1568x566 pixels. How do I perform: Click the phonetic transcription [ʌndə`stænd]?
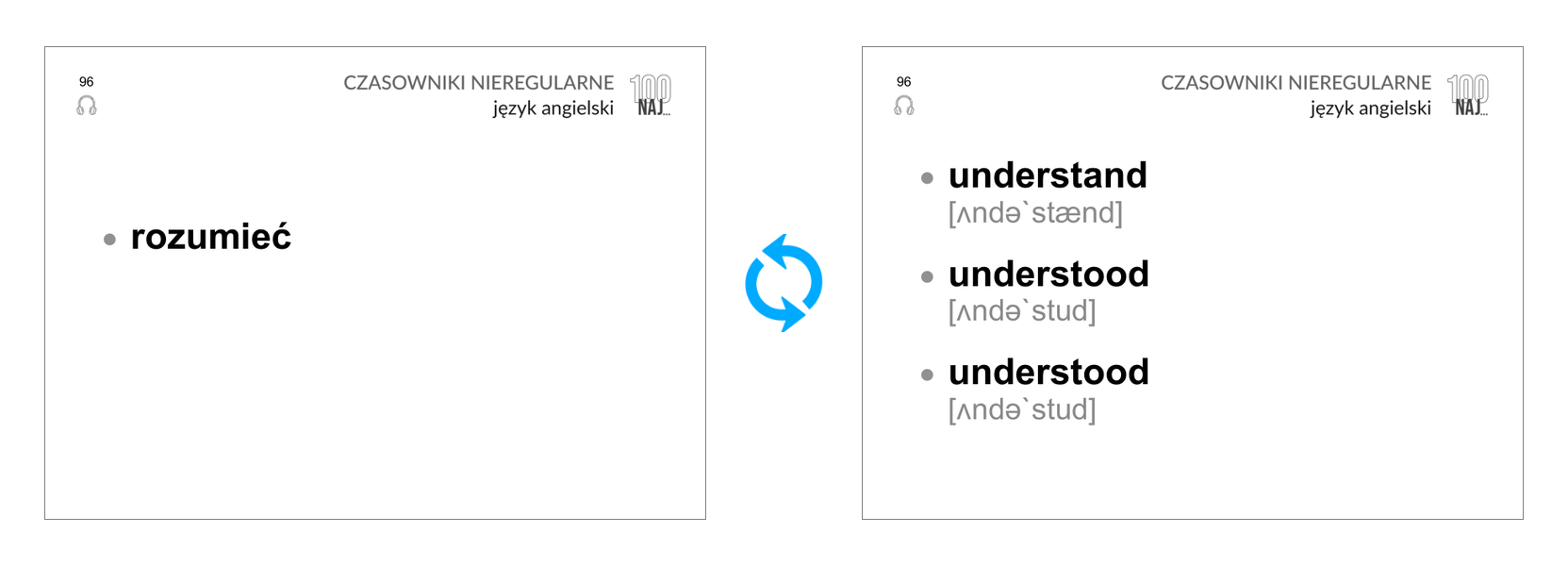1035,213
